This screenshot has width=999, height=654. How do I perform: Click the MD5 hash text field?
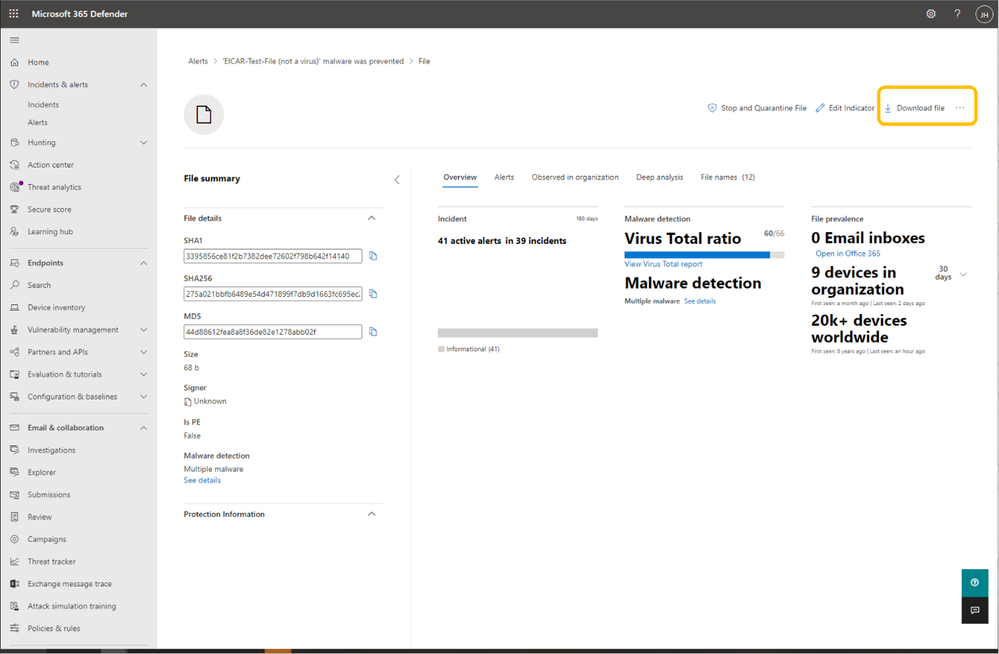tap(273, 332)
